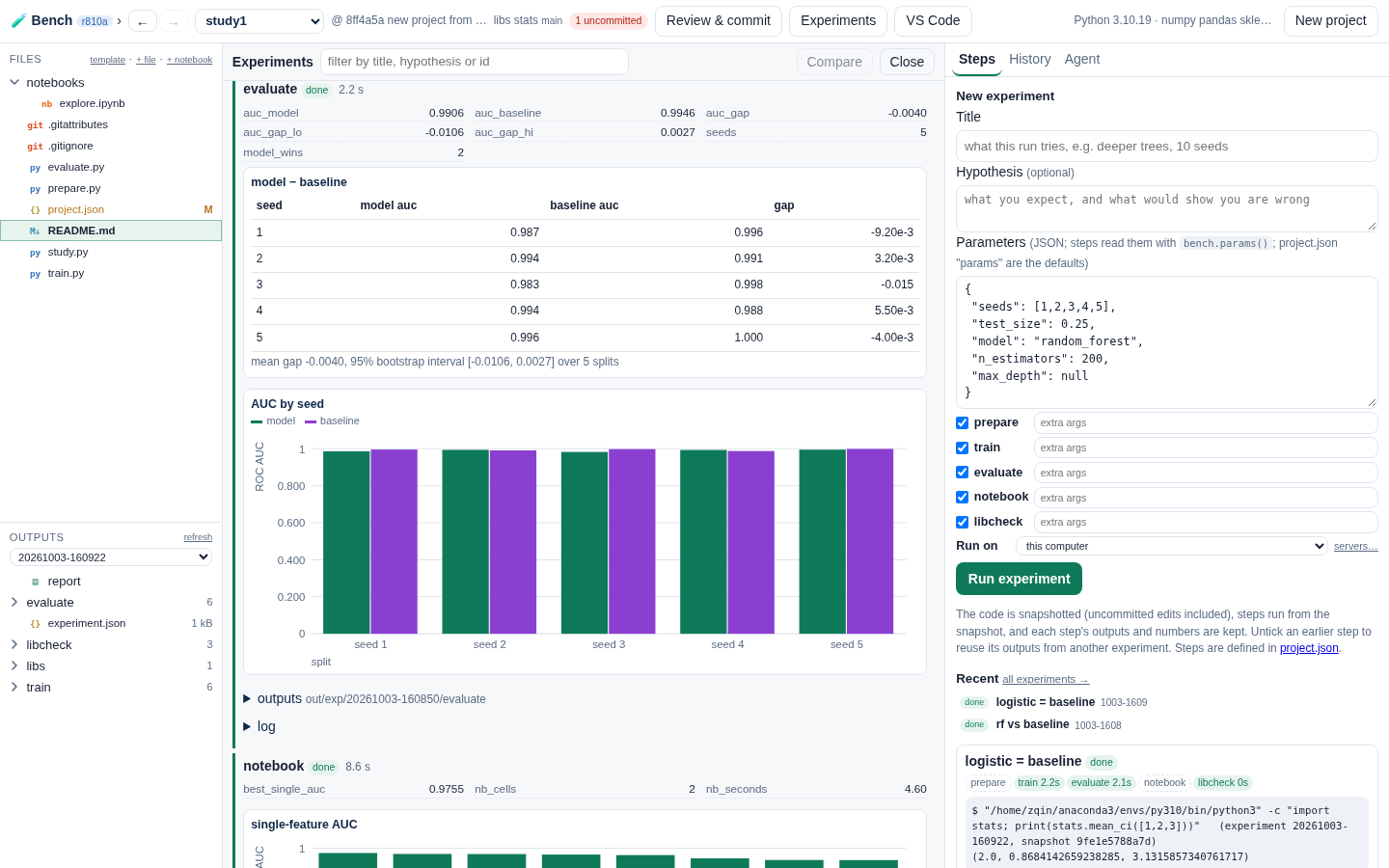Click the .gitattributes git file icon

coord(35,125)
